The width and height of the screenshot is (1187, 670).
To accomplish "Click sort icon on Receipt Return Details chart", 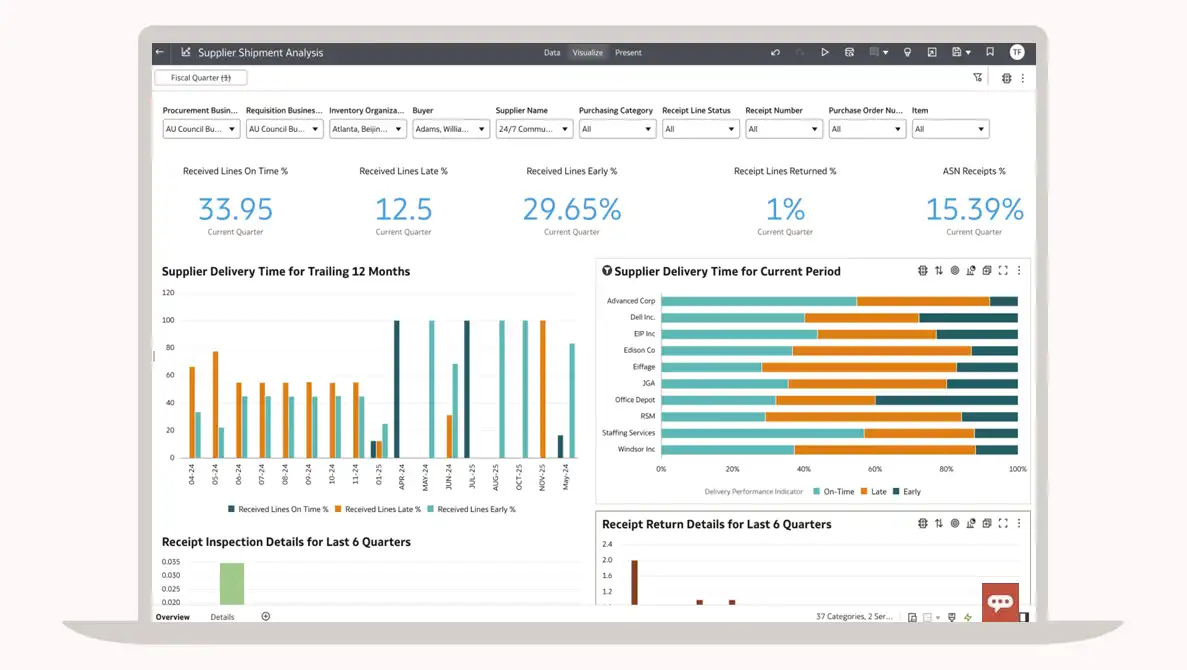I will [939, 523].
